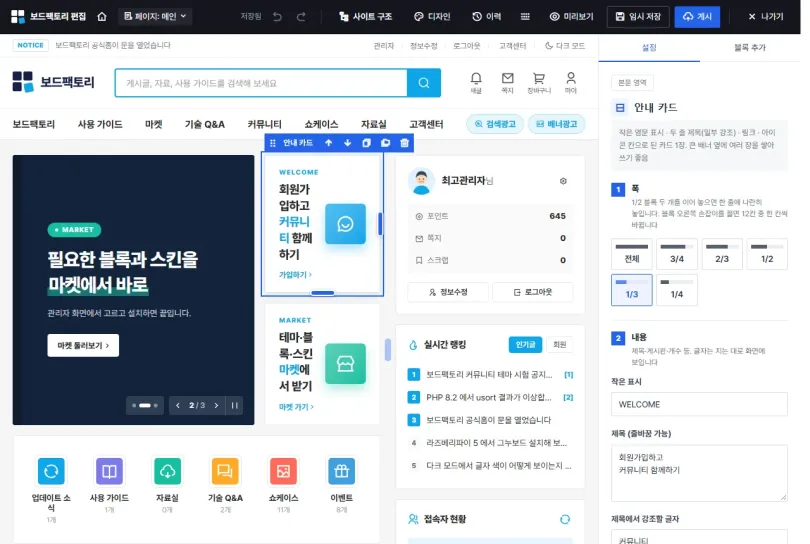Viewport: 810px width, 544px height.
Task: Toggle 다크 모드 in top strip
Action: pyautogui.click(x=565, y=45)
